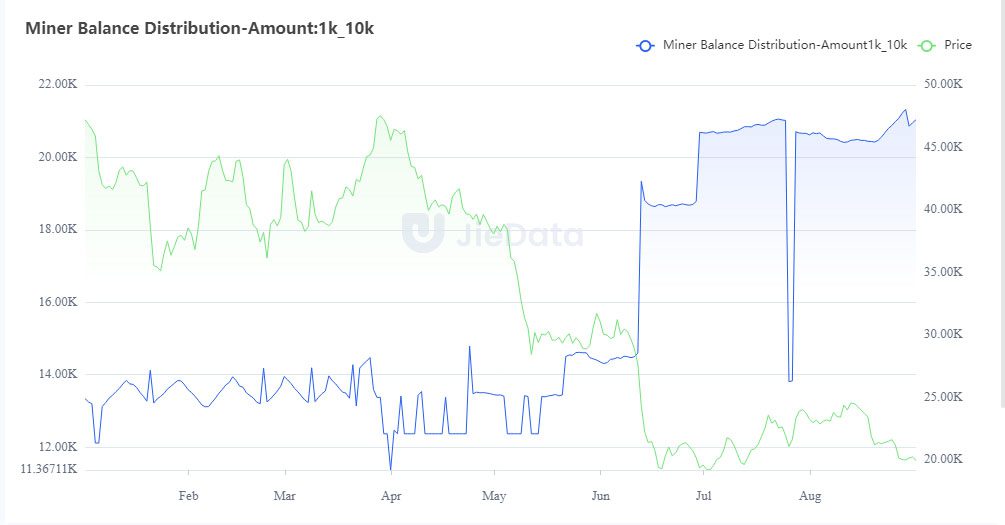Click the chart title Miner Balance Distribution-Amount:1k_10k

click(x=199, y=28)
